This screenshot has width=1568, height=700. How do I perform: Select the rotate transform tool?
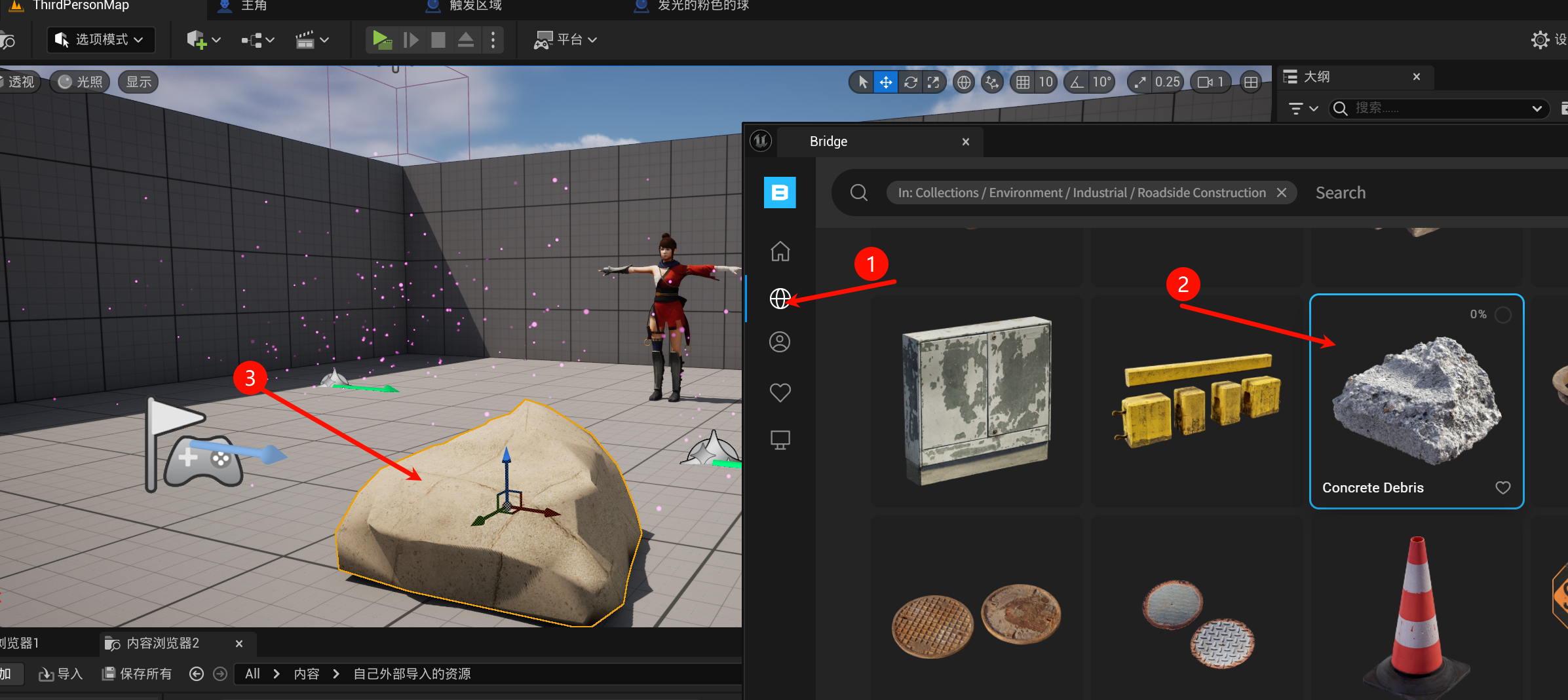point(910,83)
